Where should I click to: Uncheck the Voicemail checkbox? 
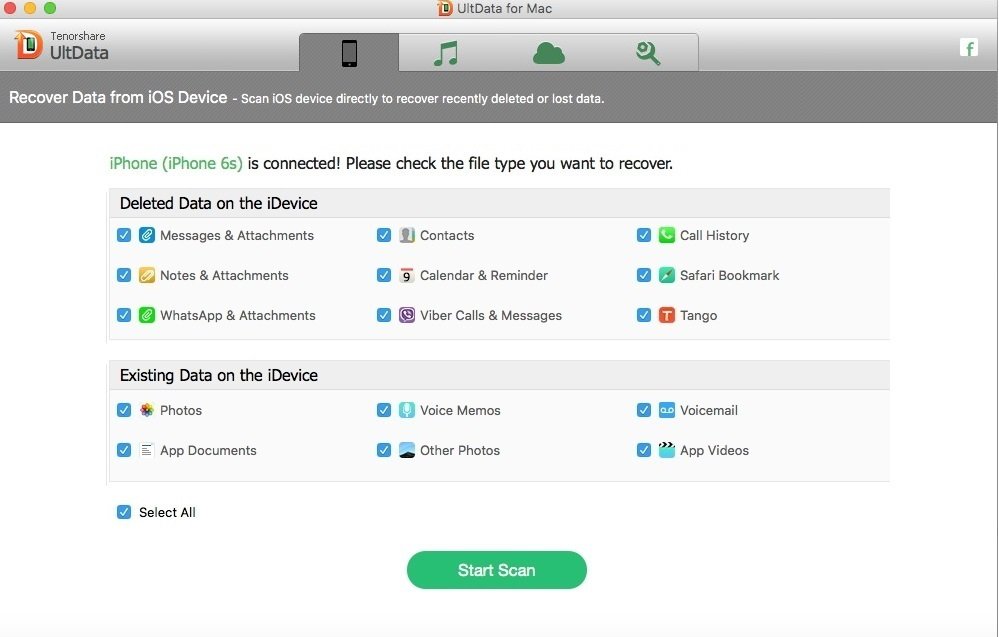coord(643,410)
